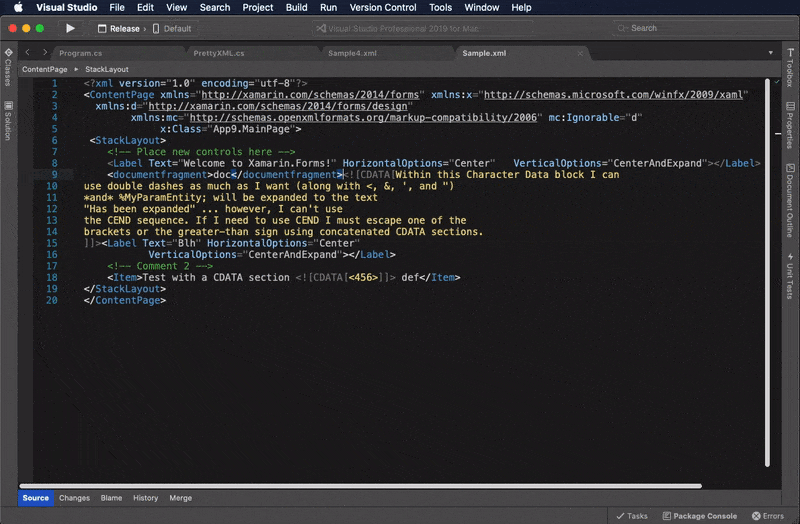This screenshot has height=524, width=800.
Task: Open the Window menu
Action: click(482, 7)
